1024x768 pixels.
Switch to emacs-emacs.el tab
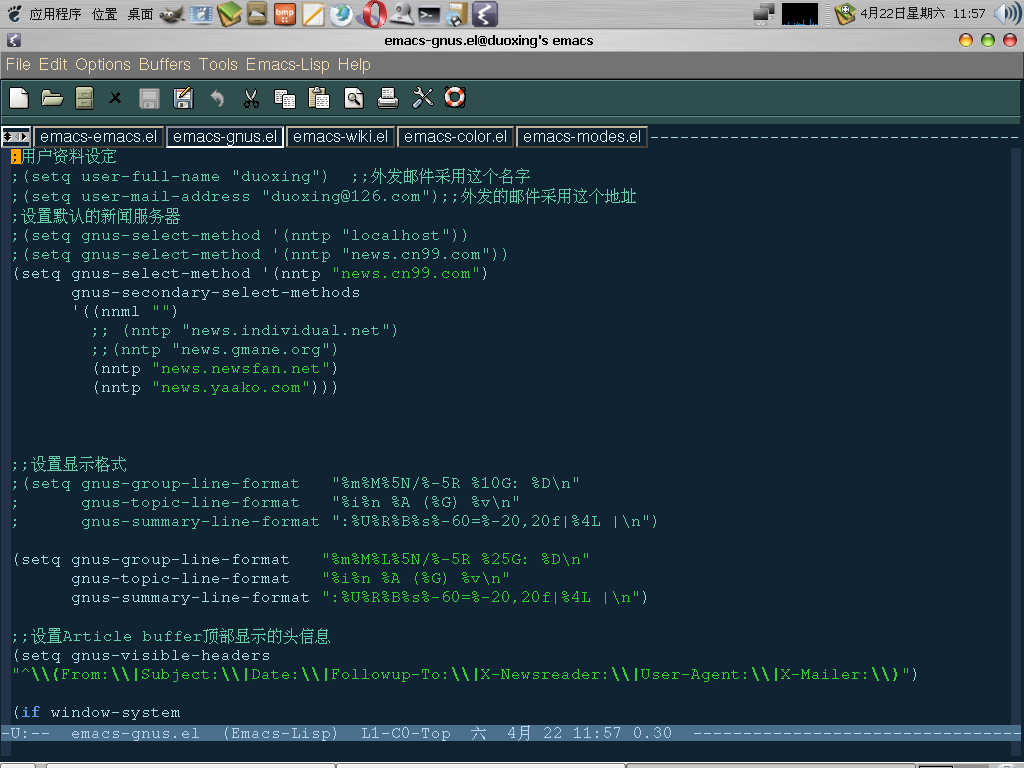(x=99, y=136)
